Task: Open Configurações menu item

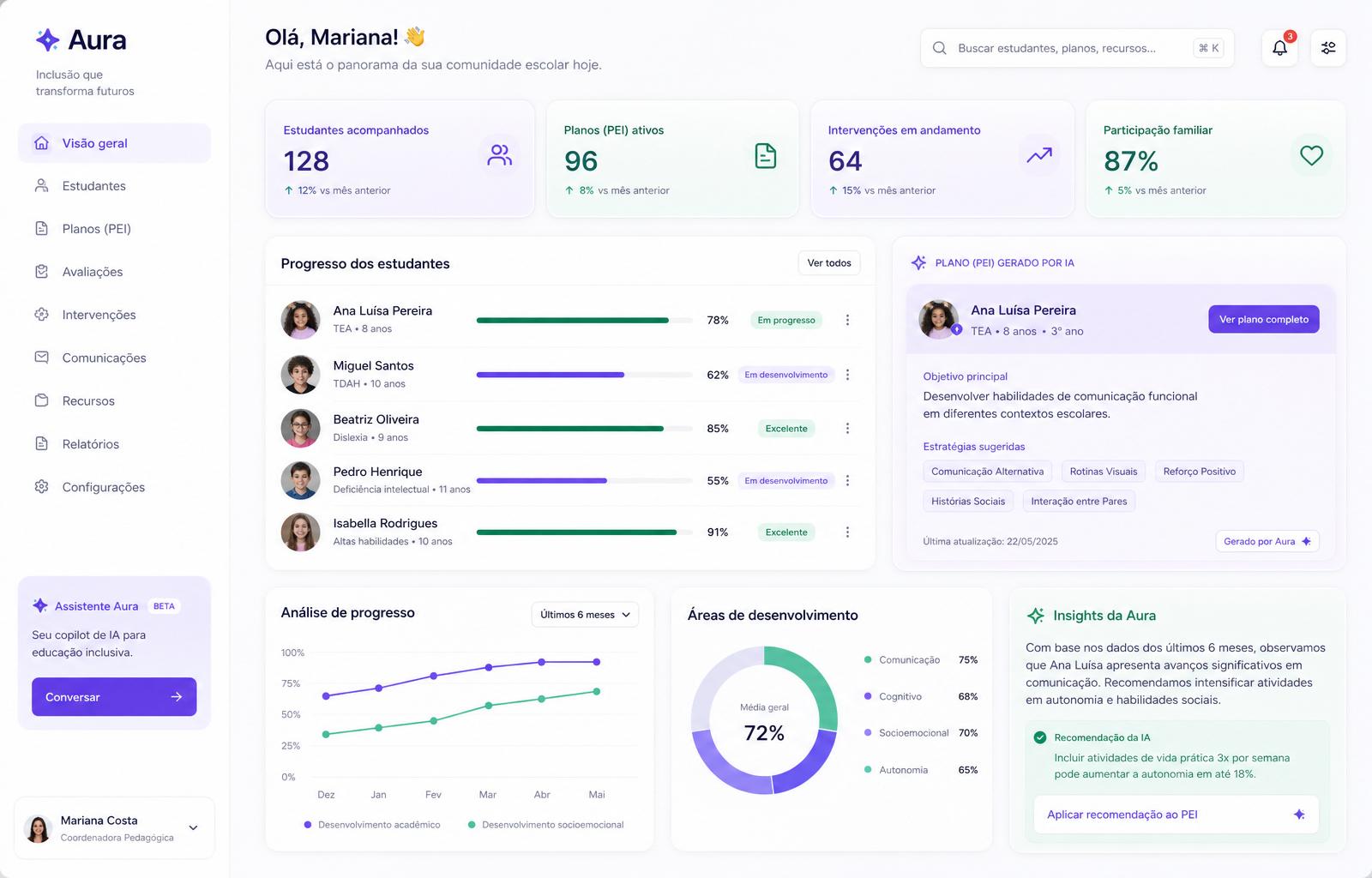Action: click(114, 486)
